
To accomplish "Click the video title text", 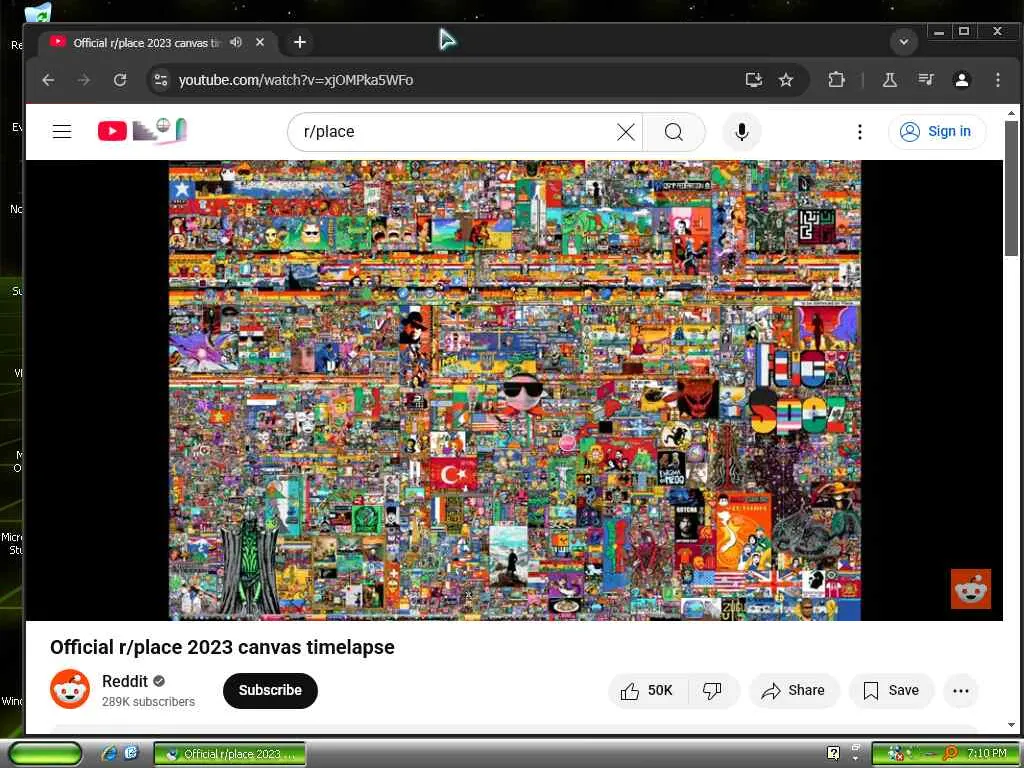I will coord(222,647).
